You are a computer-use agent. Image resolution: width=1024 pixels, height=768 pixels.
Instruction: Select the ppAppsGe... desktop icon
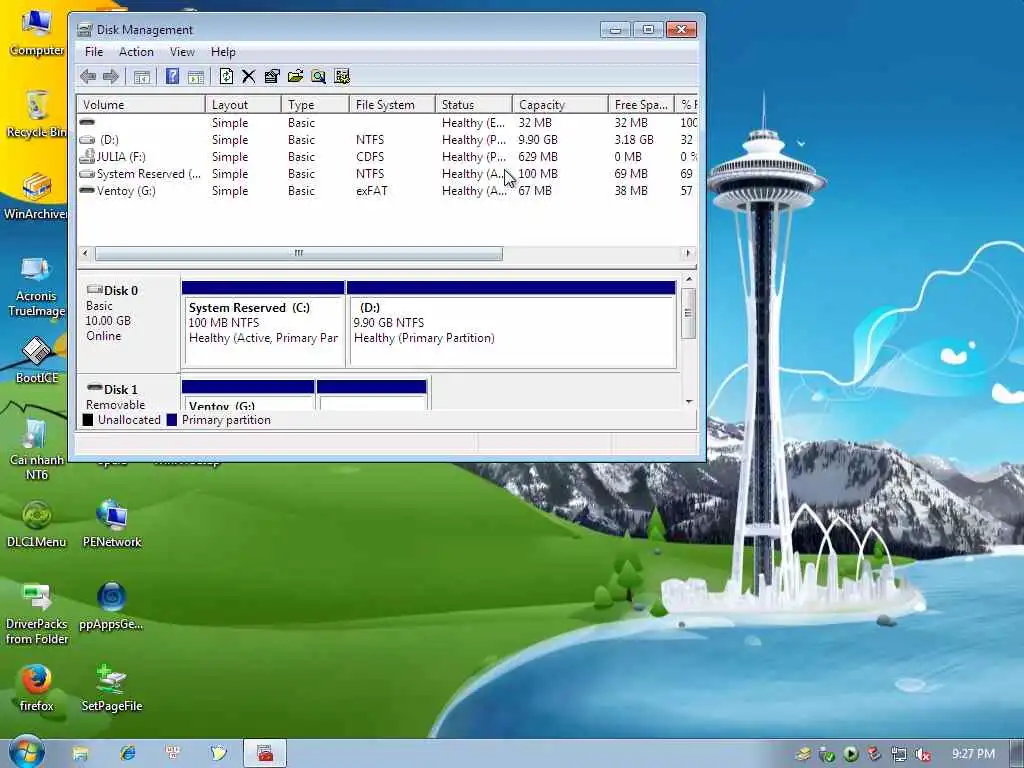[x=111, y=606]
